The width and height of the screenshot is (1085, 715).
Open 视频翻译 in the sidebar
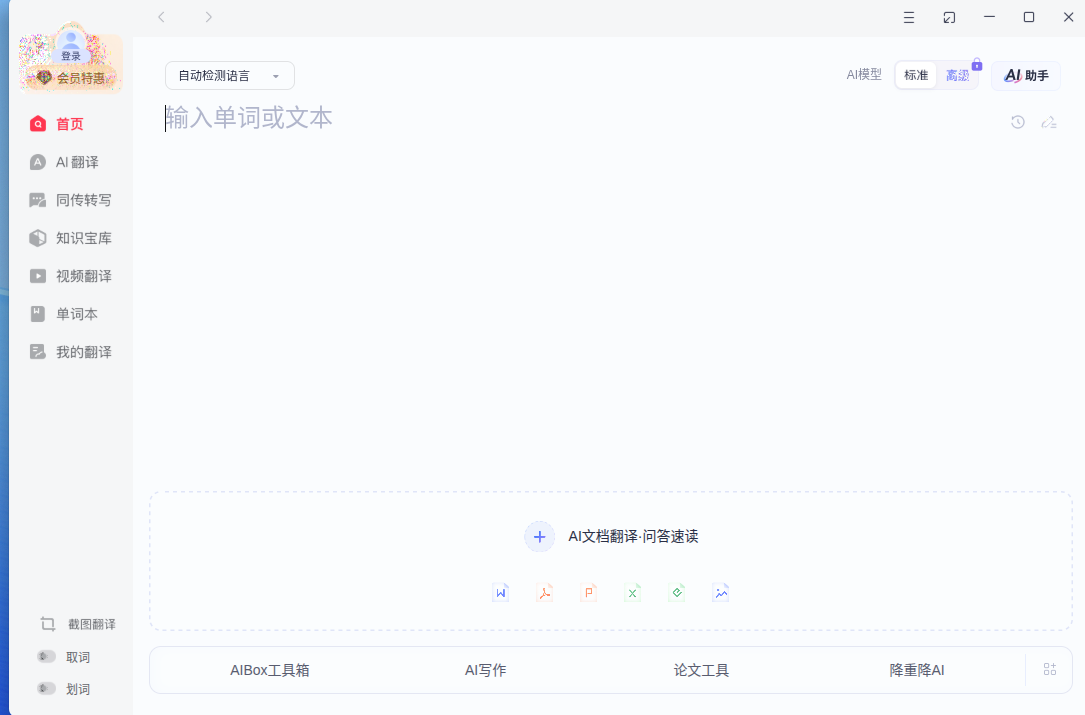tap(70, 276)
